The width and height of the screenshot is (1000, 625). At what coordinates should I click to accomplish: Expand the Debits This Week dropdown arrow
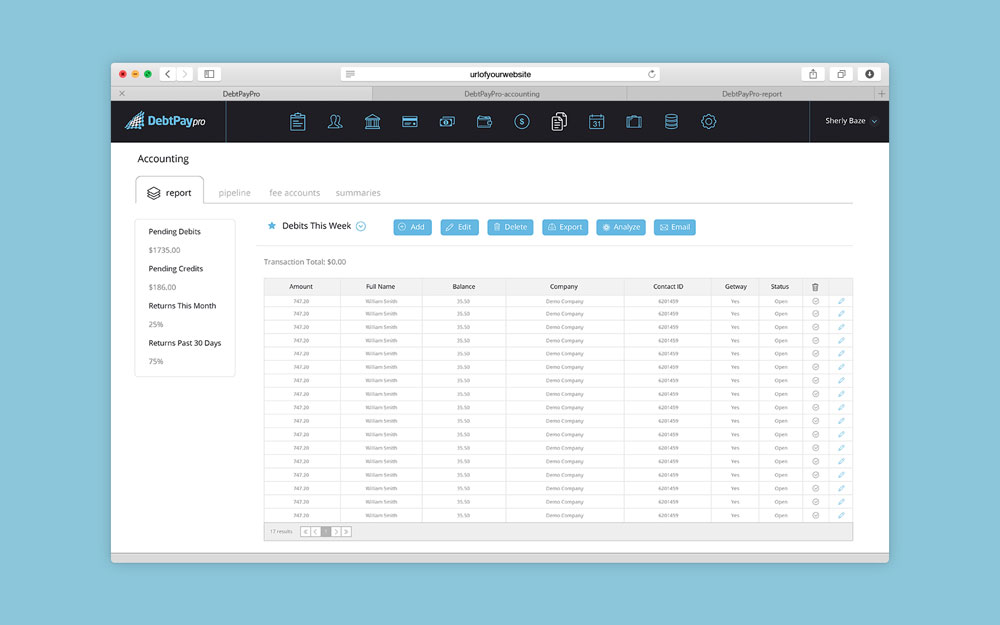(x=361, y=226)
